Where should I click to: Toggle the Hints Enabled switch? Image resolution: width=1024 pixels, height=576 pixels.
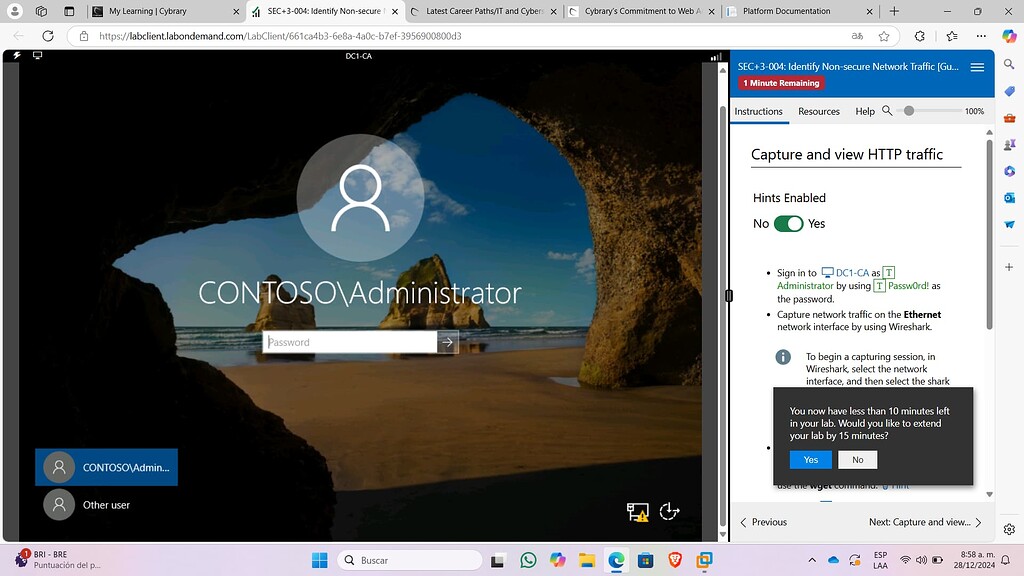click(x=788, y=224)
